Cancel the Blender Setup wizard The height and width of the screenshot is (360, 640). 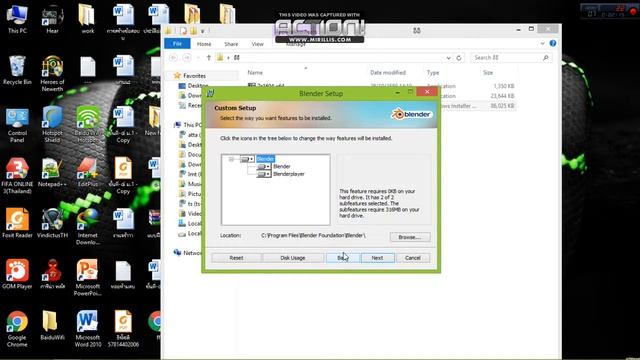tap(413, 258)
